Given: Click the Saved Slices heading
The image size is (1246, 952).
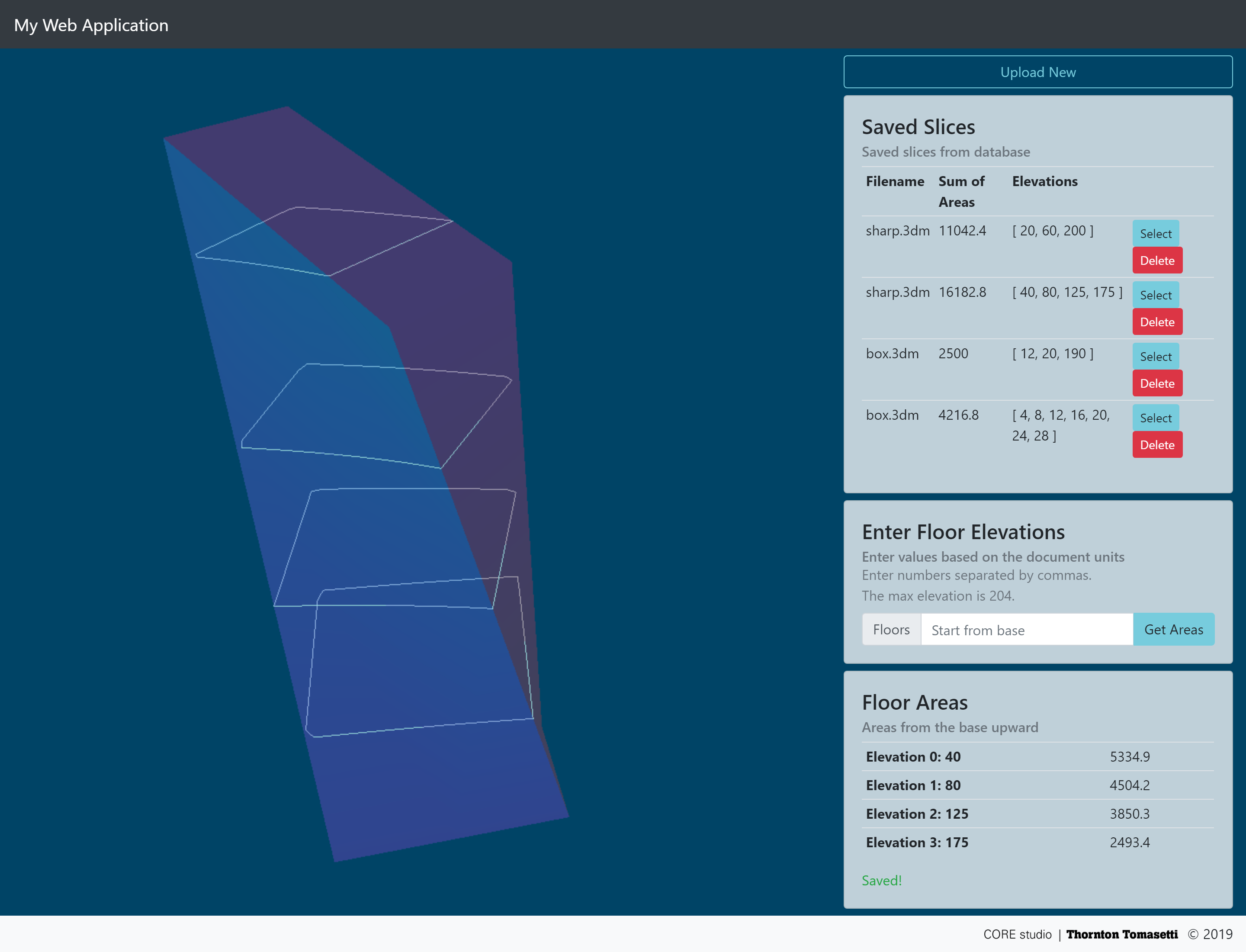Looking at the screenshot, I should click(x=918, y=127).
